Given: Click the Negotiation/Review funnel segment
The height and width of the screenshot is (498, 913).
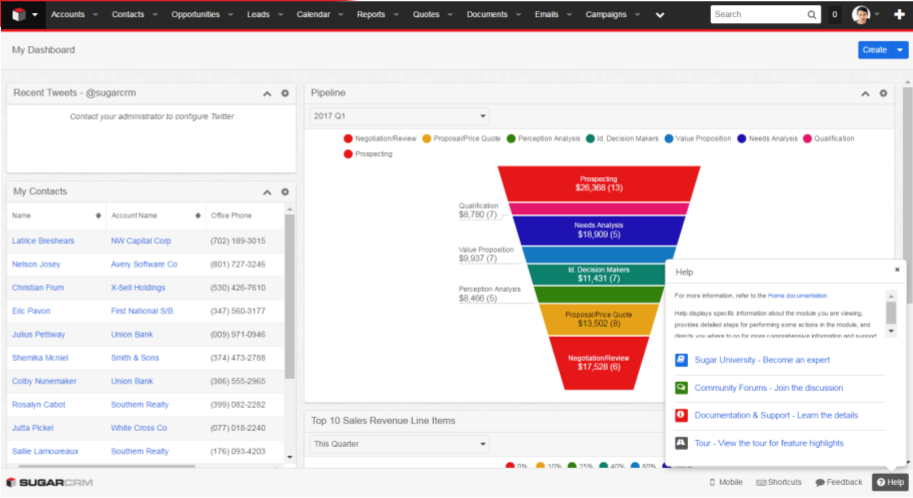Looking at the screenshot, I should (x=599, y=363).
